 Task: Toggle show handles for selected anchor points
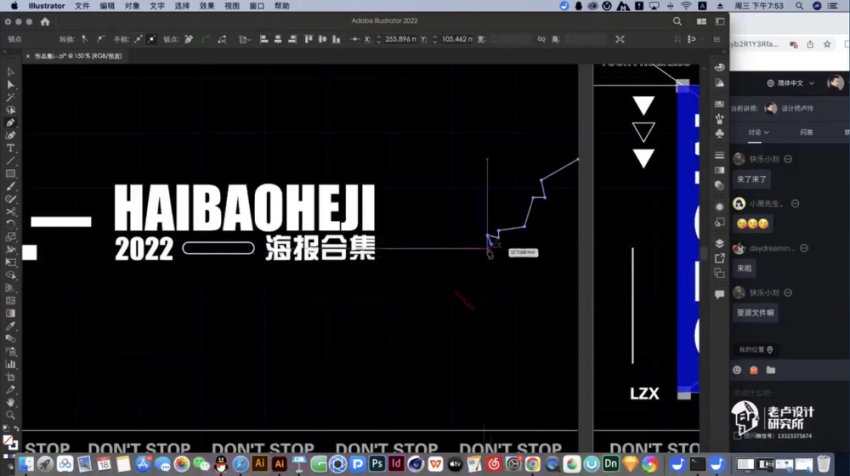136,39
